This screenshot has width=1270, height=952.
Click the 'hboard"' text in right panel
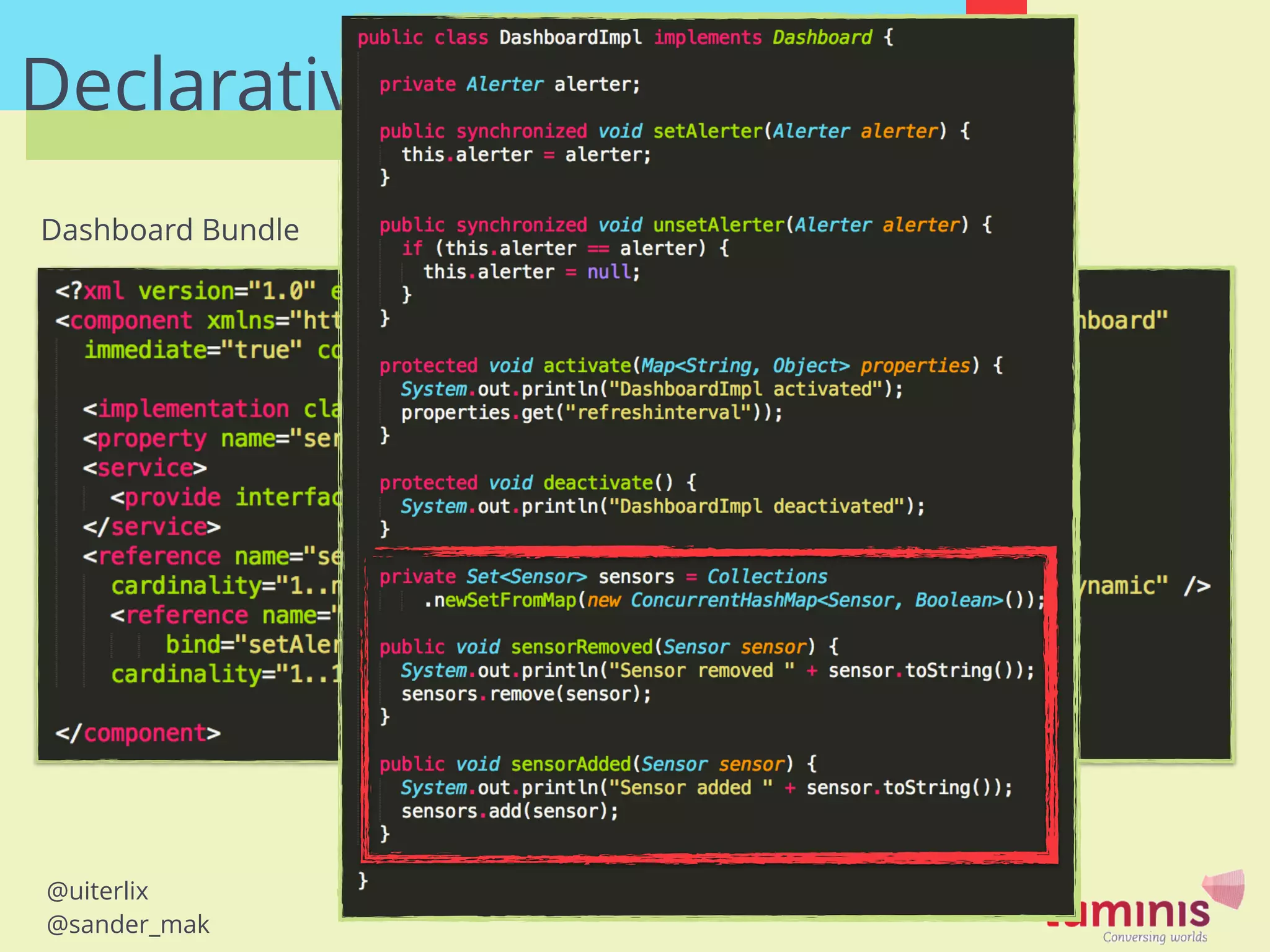[x=1123, y=321]
